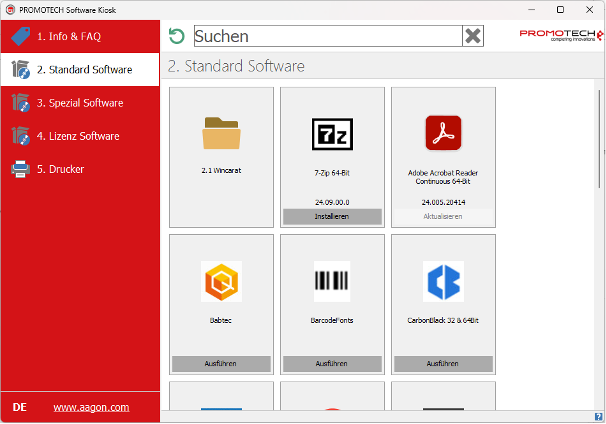Click the PROMOTECH logo top right
The height and width of the screenshot is (424, 606).
pos(561,35)
